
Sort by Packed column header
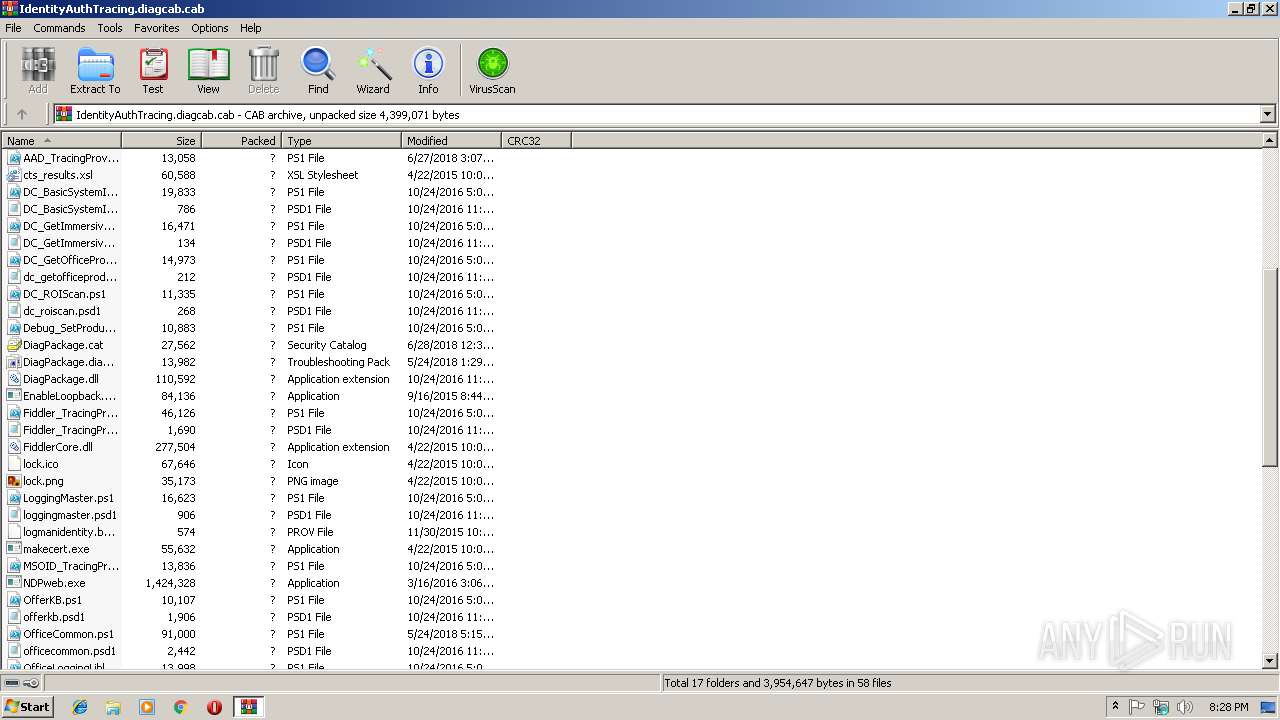(x=241, y=141)
